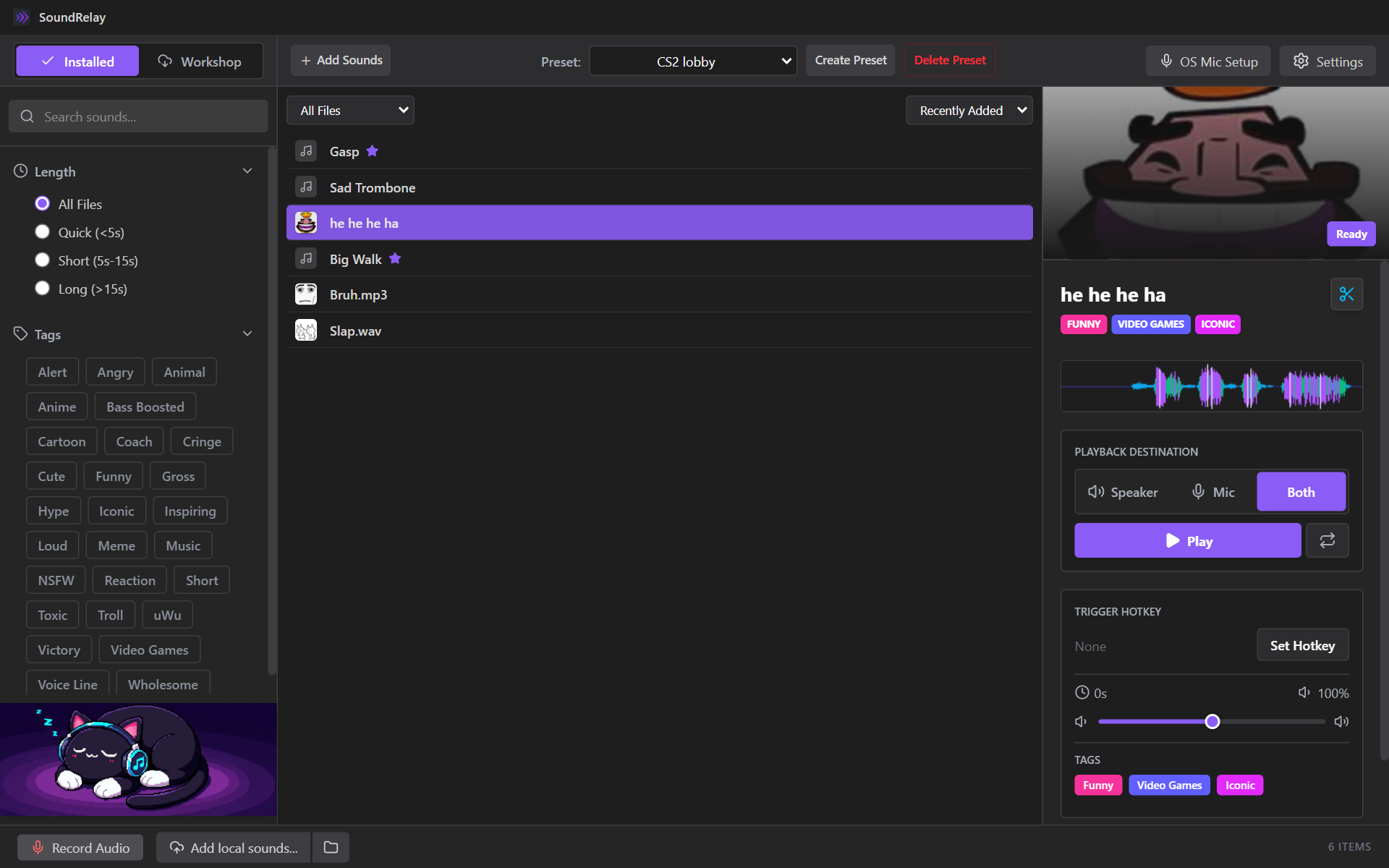Click the Big Walk note icon
This screenshot has width=1389, height=868.
[306, 258]
